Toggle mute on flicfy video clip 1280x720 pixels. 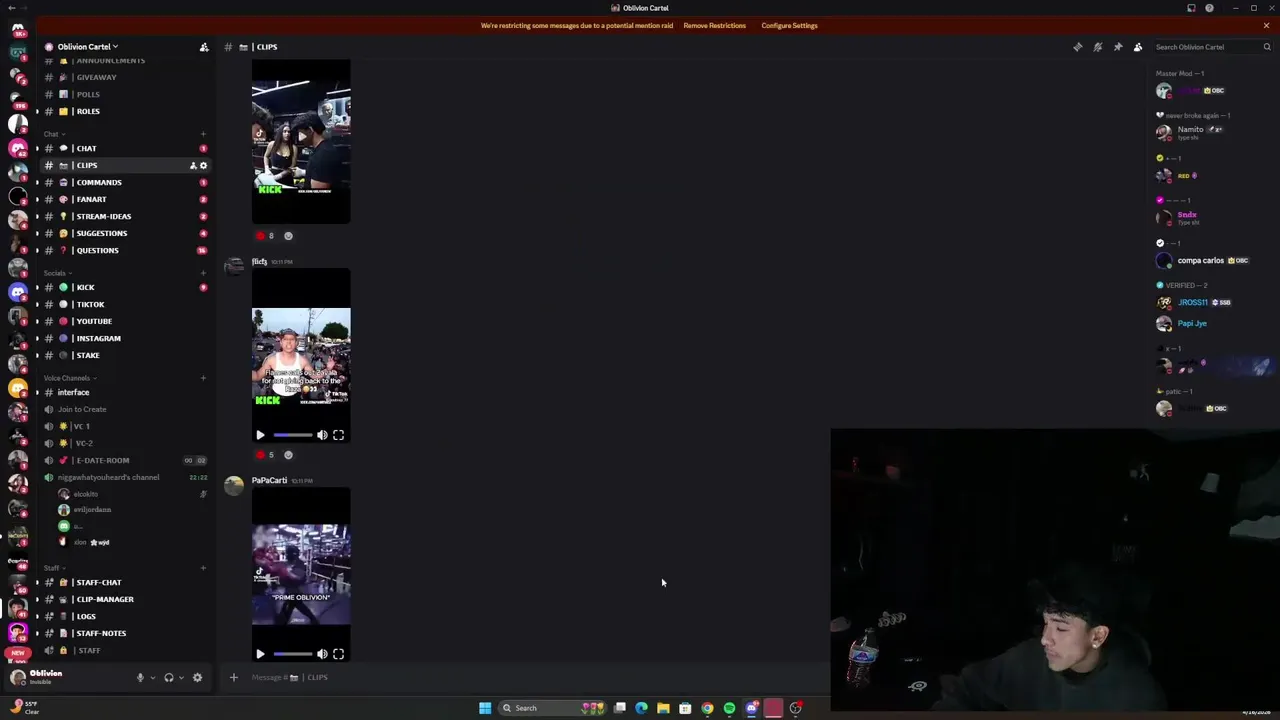(x=322, y=435)
